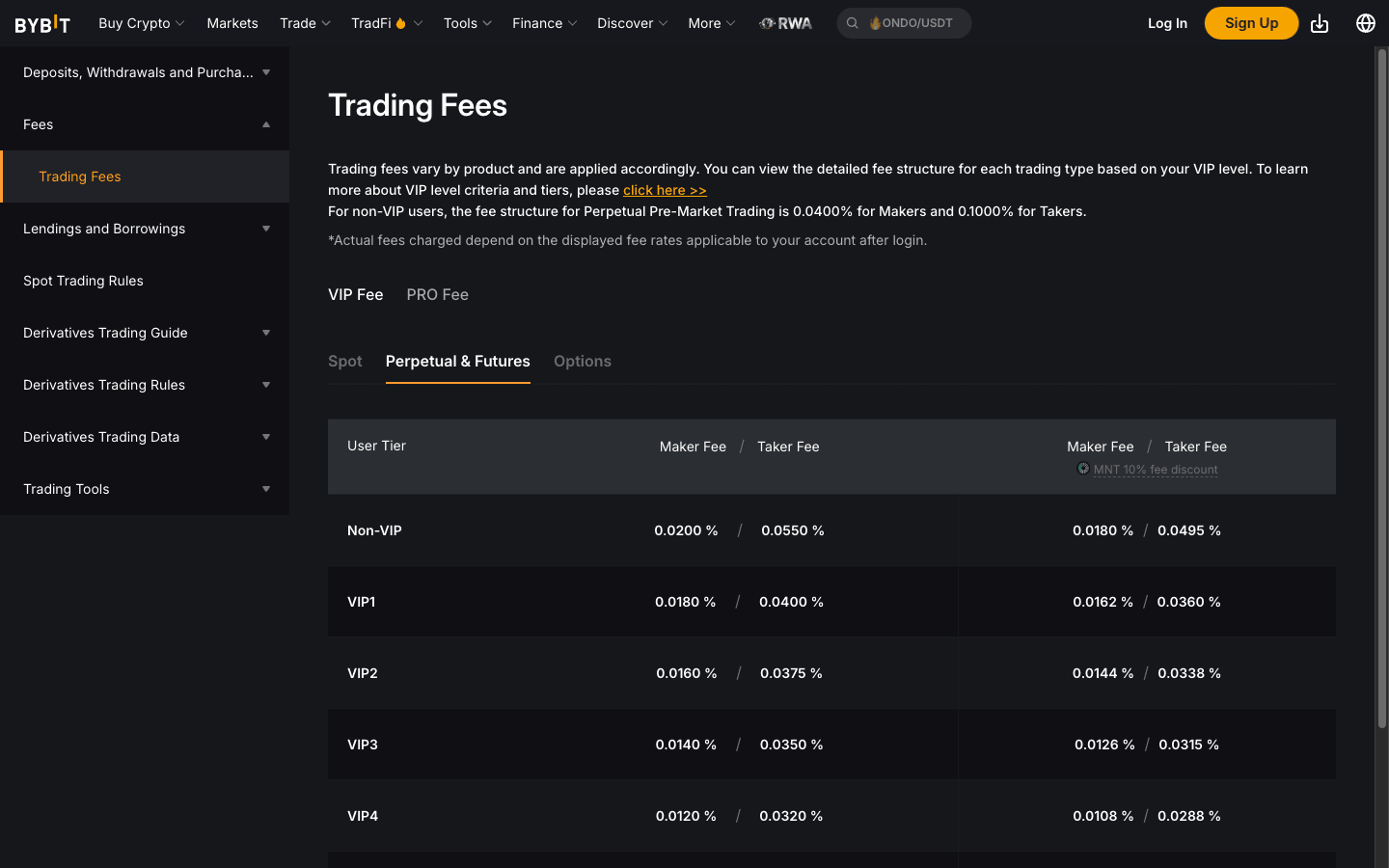Click the ONDO/USDT search field
The image size is (1389, 868).
click(904, 23)
